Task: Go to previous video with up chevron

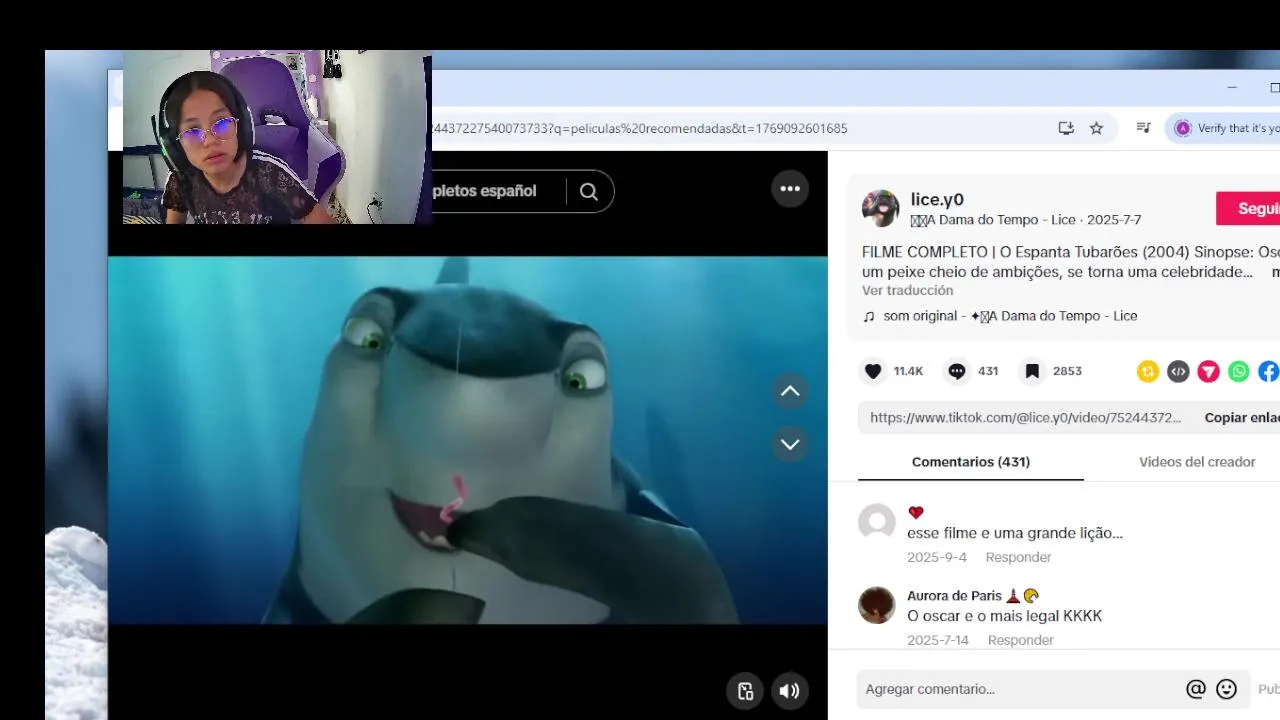Action: pos(790,391)
